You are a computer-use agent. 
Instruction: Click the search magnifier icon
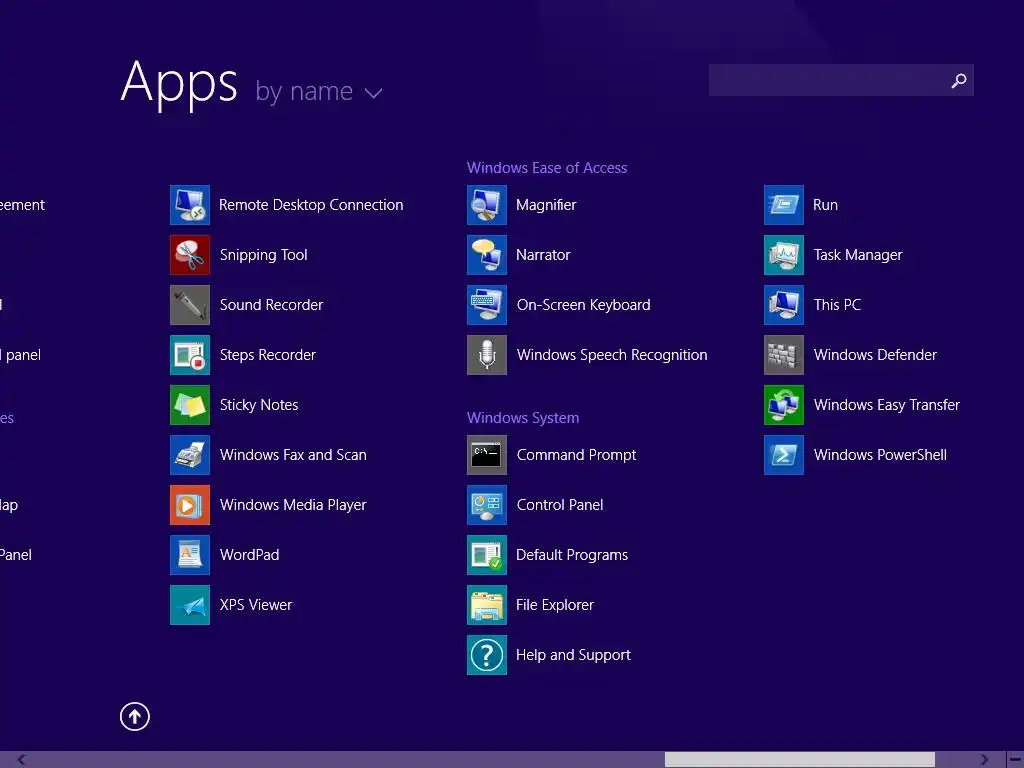959,80
